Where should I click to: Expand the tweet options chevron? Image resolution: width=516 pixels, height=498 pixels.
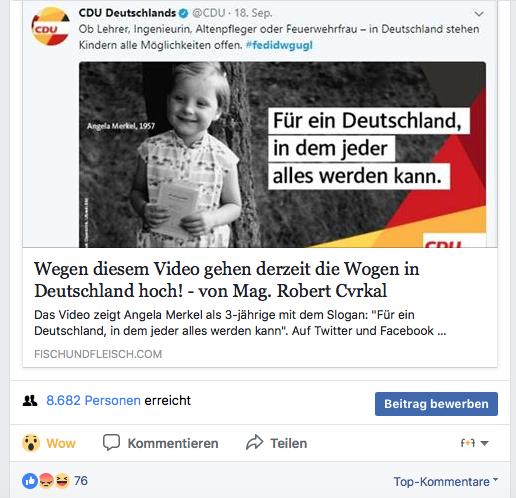pyautogui.click(x=479, y=14)
